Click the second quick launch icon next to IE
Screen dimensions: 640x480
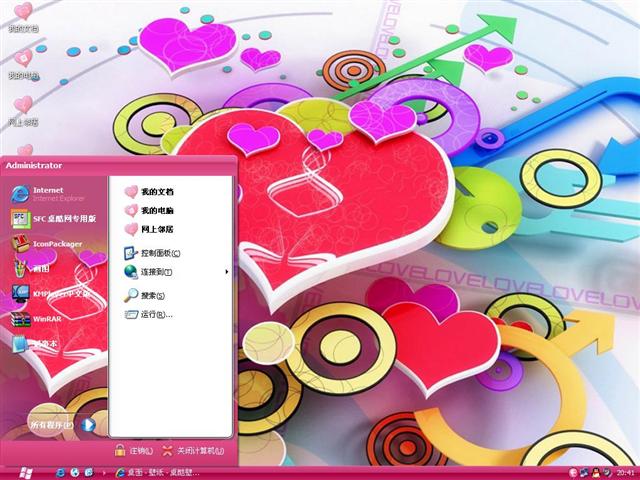coord(75,473)
